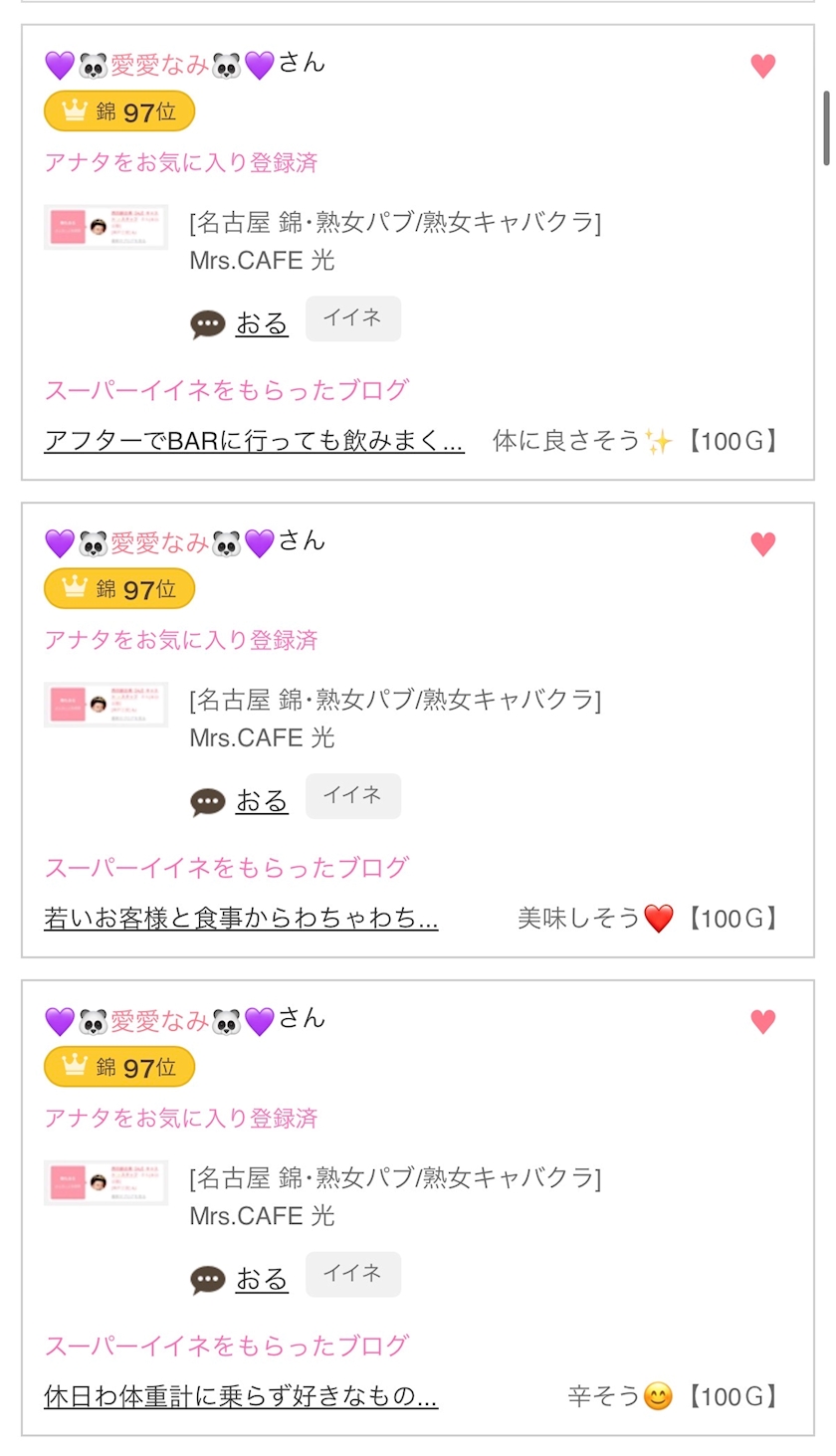Click the page scrollbar on the right edge
This screenshot has width=836, height=1456.
click(x=825, y=127)
